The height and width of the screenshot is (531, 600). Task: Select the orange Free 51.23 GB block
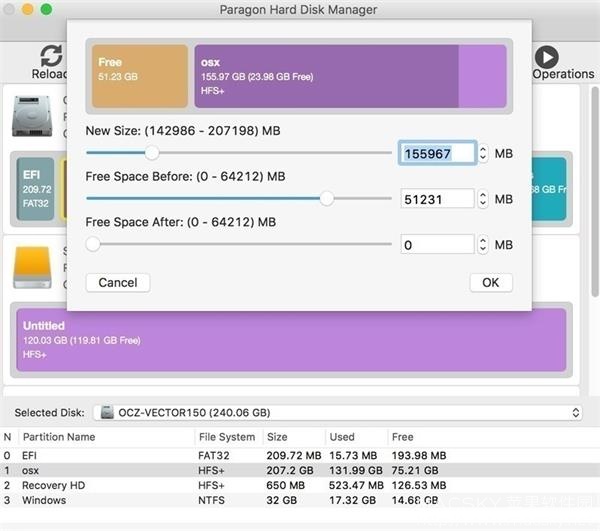140,76
